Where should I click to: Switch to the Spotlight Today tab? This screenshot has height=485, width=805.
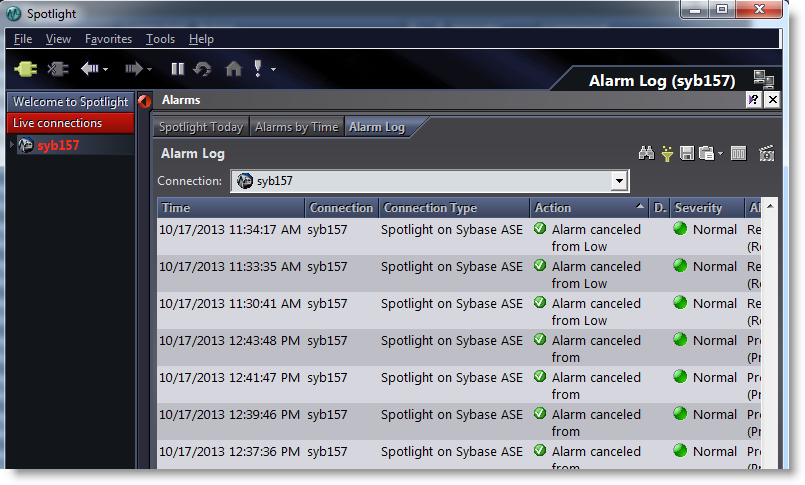[x=201, y=127]
